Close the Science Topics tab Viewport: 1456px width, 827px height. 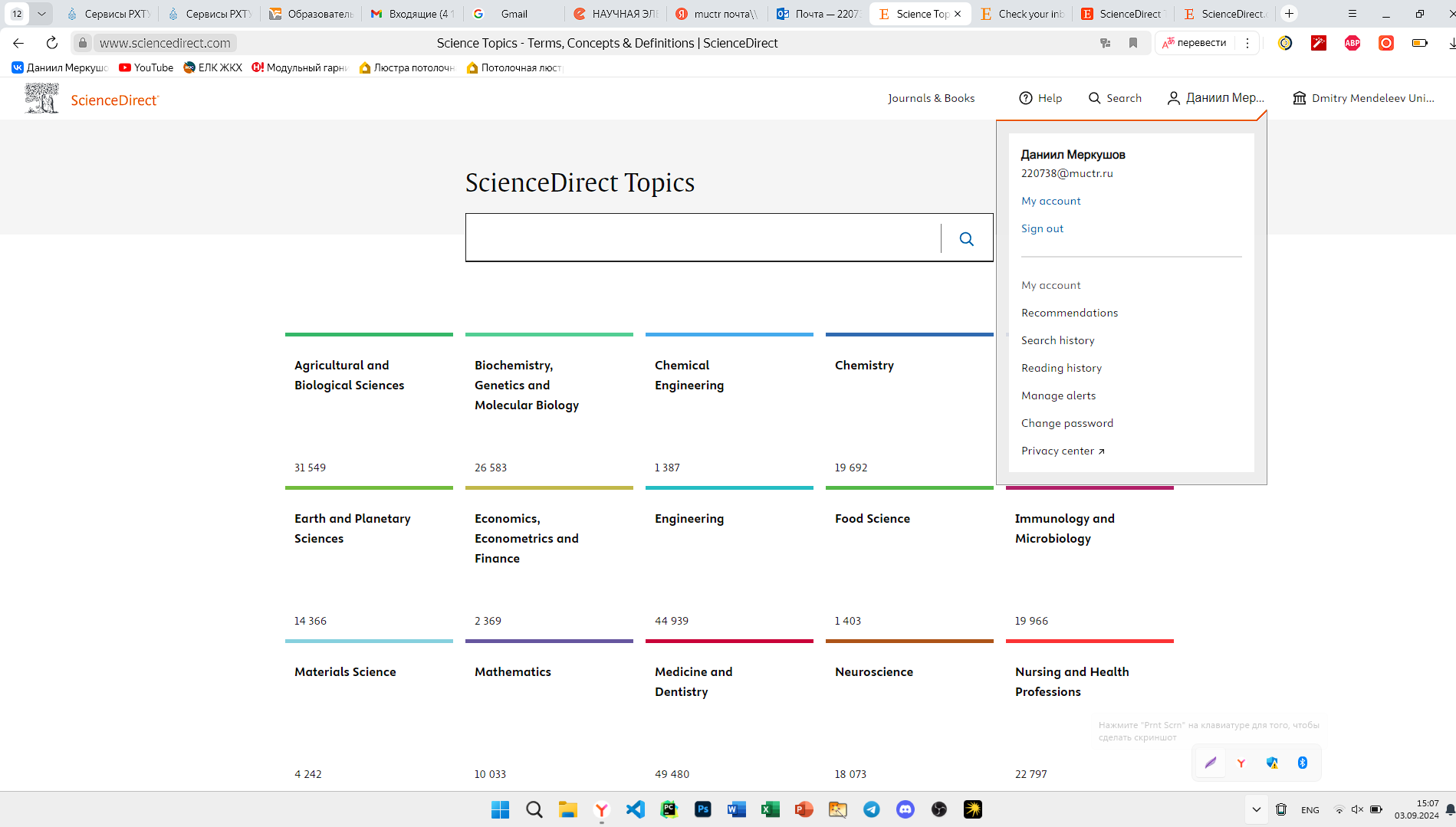coord(958,14)
